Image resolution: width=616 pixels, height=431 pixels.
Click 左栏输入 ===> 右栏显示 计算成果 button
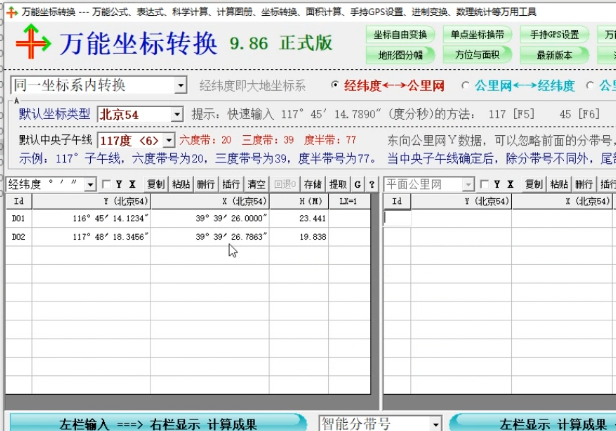158,423
